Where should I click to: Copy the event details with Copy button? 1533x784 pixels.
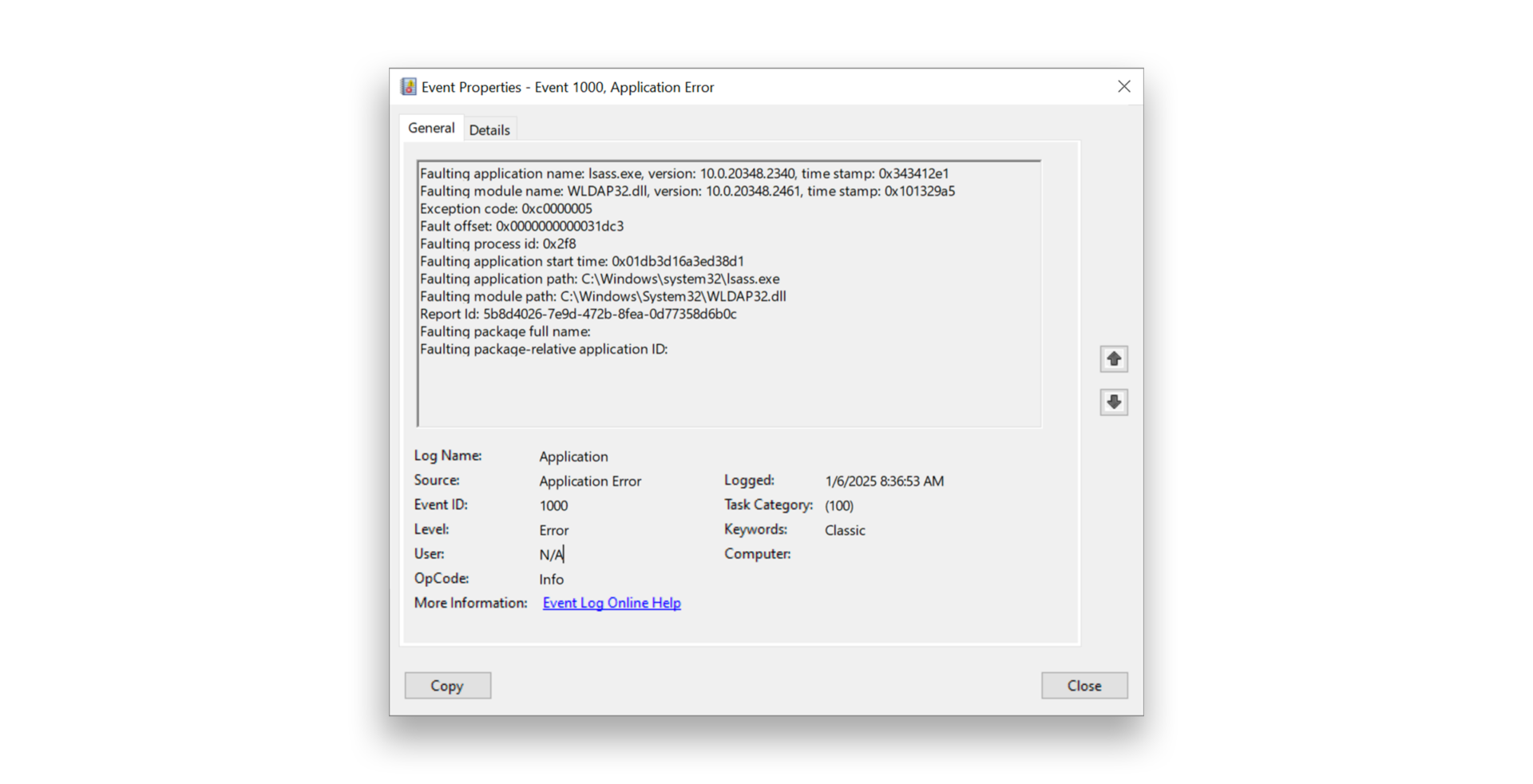point(447,685)
